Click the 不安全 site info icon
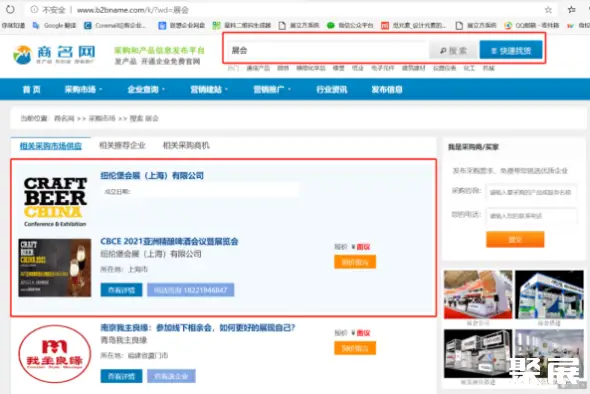Screen dimensions: 590x394 point(34,10)
